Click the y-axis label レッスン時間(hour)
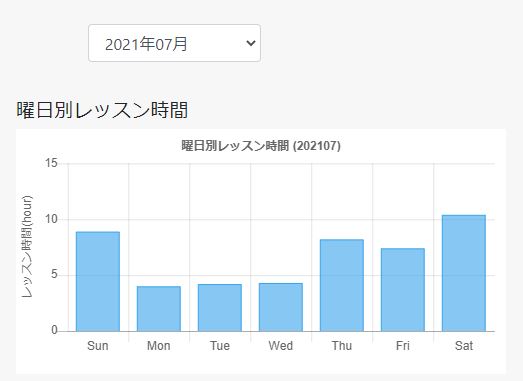 [x=27, y=247]
